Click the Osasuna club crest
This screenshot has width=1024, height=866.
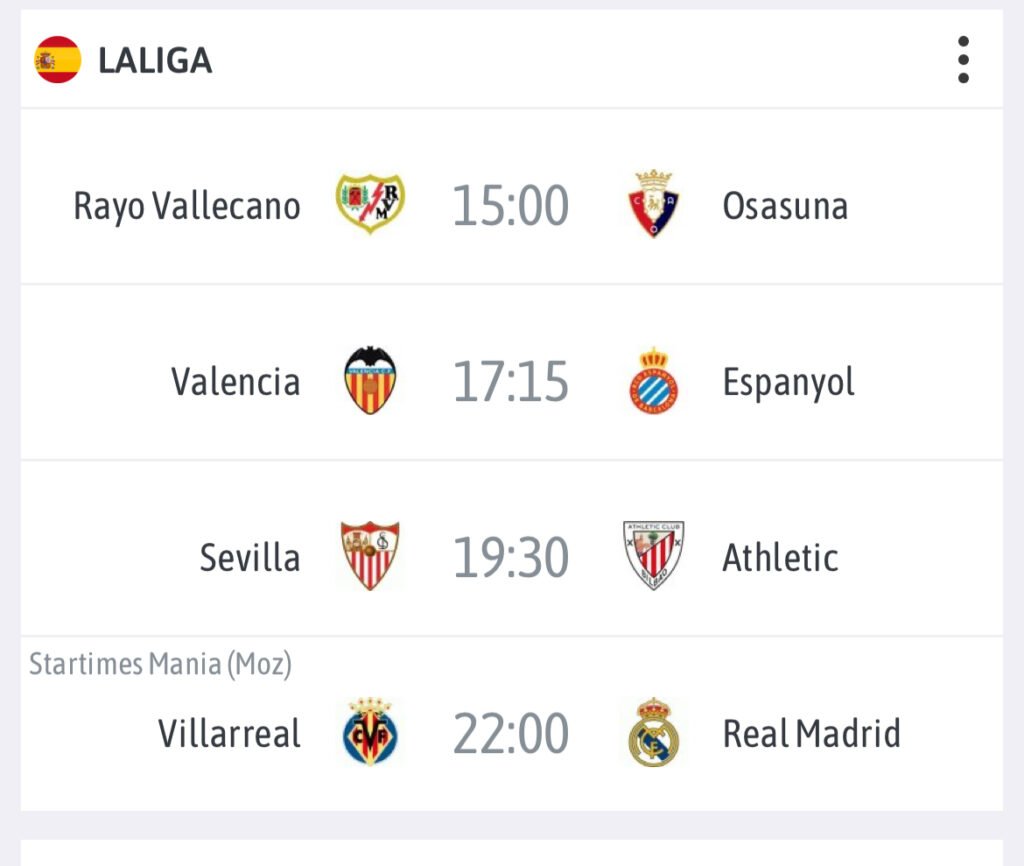654,204
